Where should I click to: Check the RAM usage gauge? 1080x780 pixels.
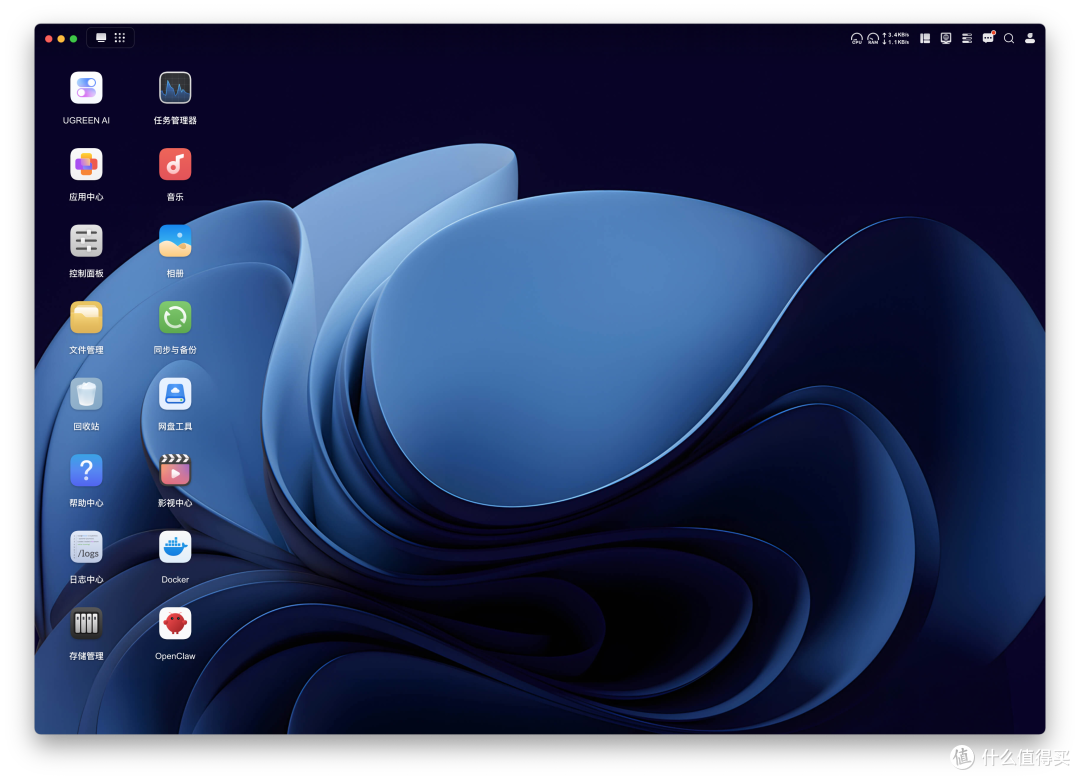click(x=873, y=39)
